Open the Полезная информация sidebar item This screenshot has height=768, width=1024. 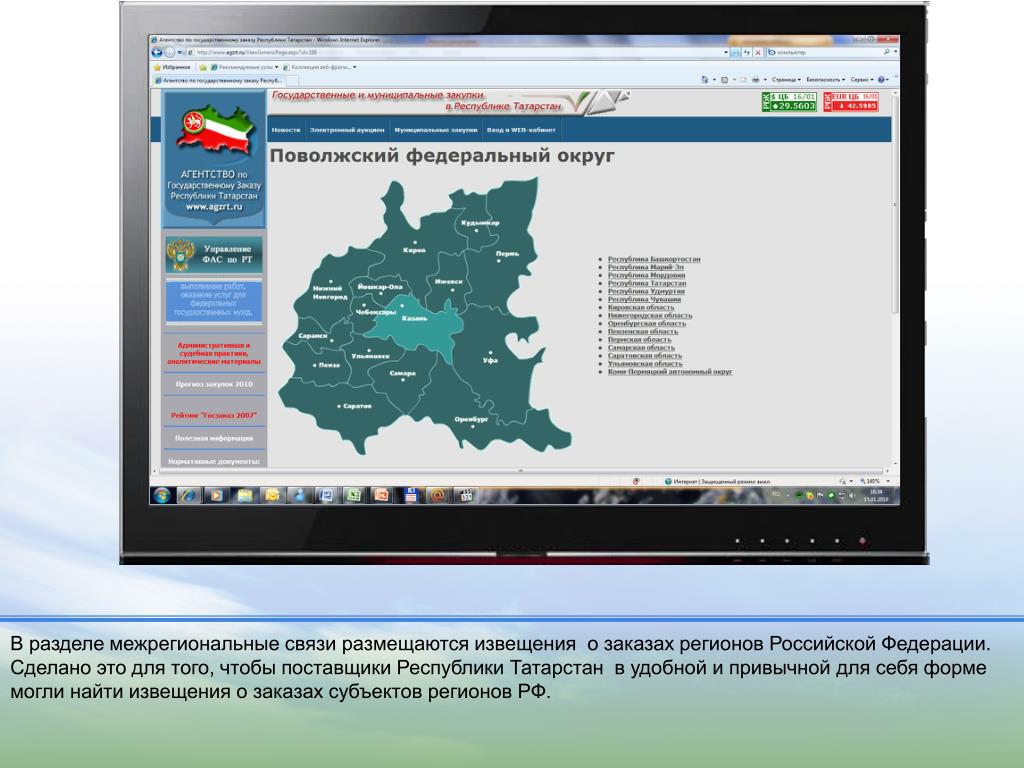[214, 438]
